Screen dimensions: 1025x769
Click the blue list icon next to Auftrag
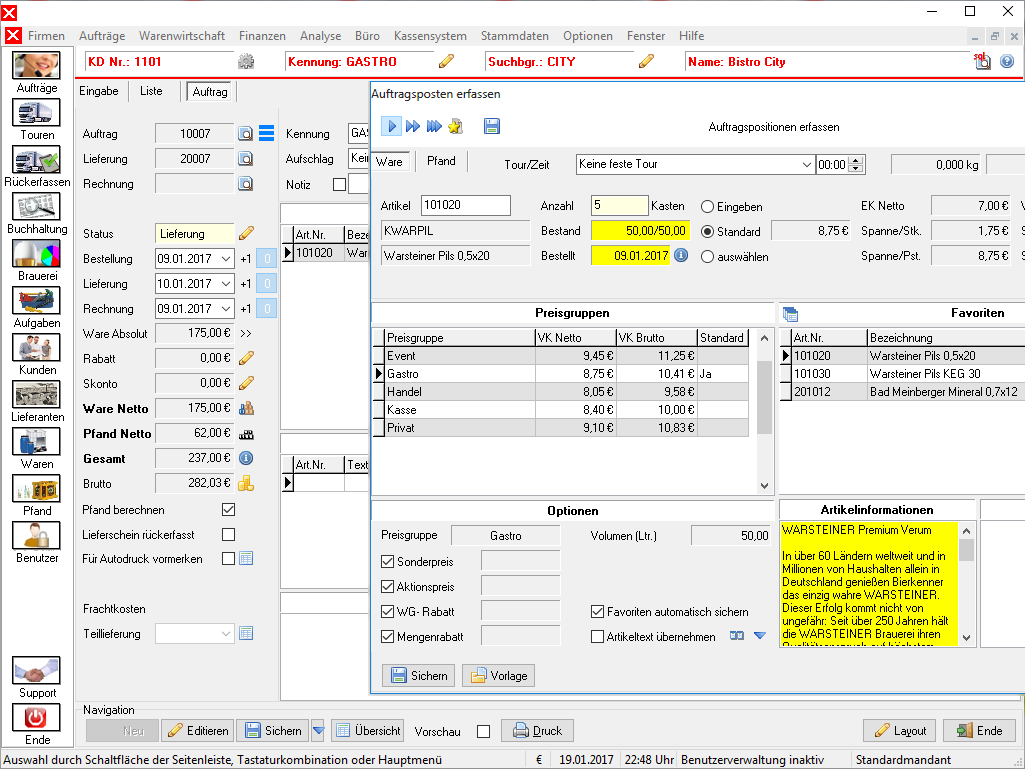pyautogui.click(x=267, y=133)
